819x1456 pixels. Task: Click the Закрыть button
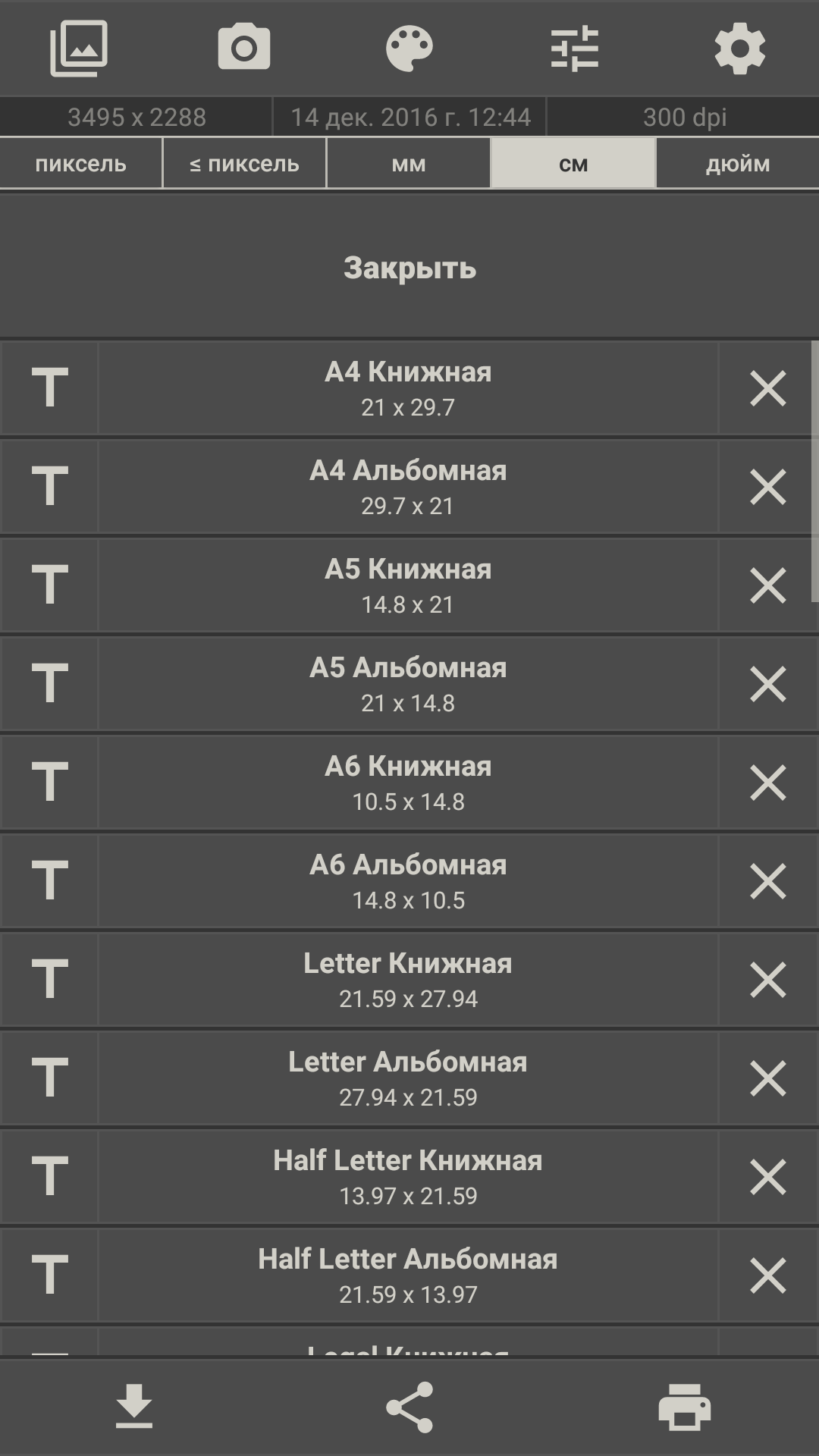coord(409,267)
